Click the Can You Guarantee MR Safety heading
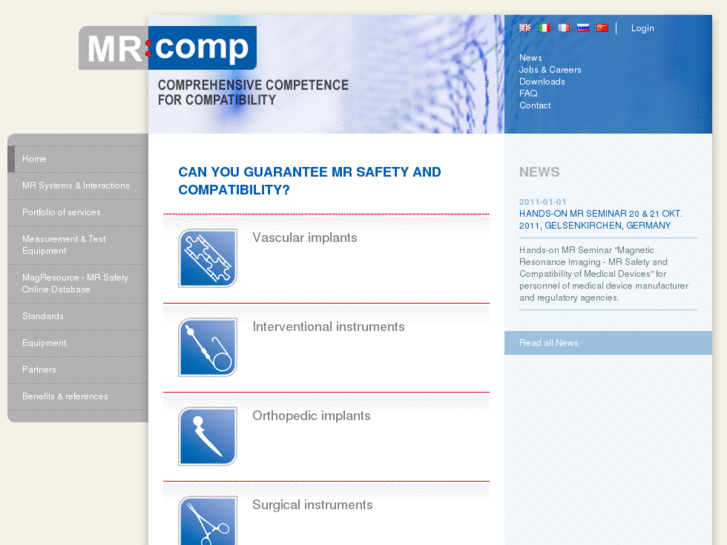The image size is (727, 545). [x=309, y=181]
